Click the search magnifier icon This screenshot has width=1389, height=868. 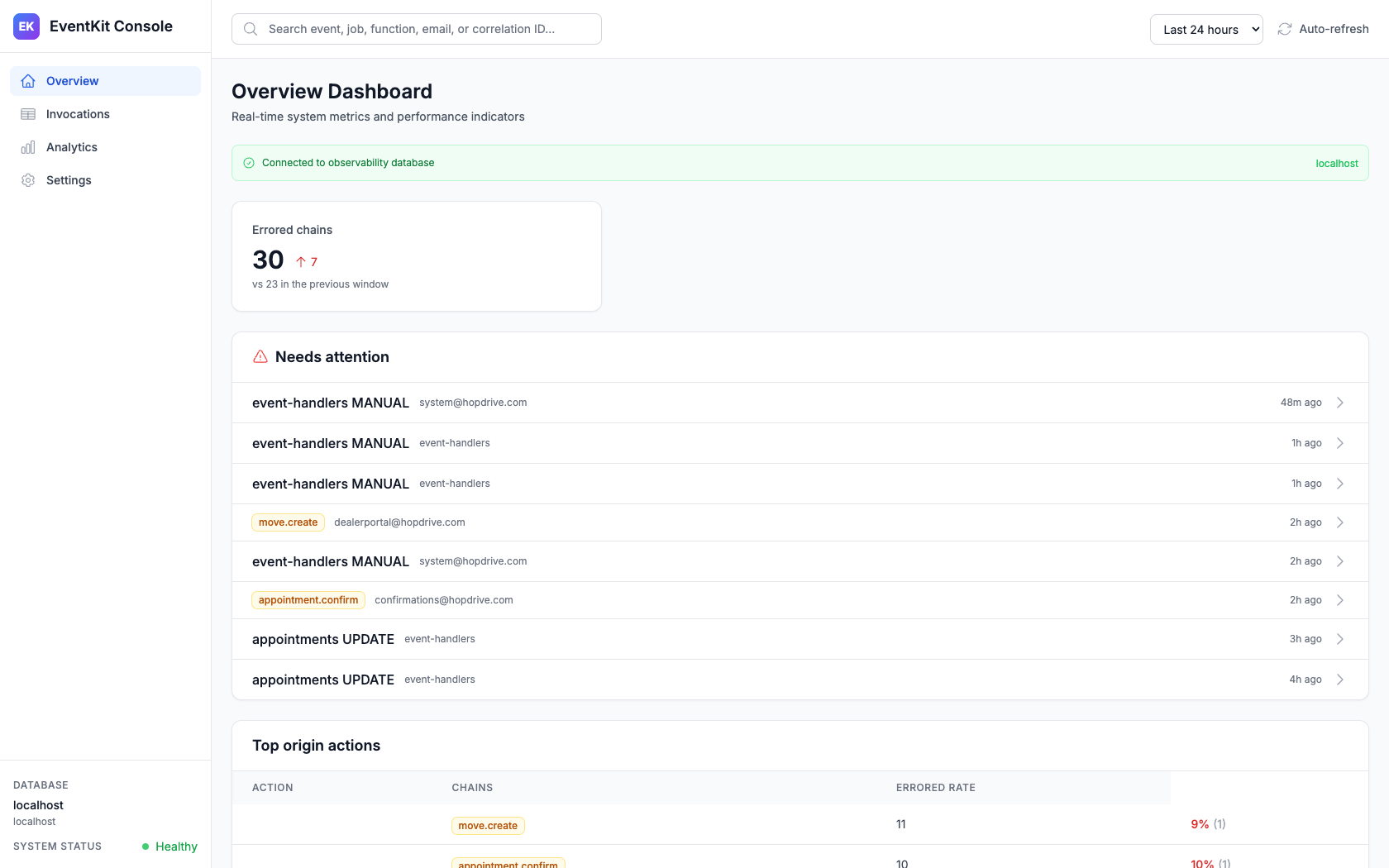(x=251, y=29)
